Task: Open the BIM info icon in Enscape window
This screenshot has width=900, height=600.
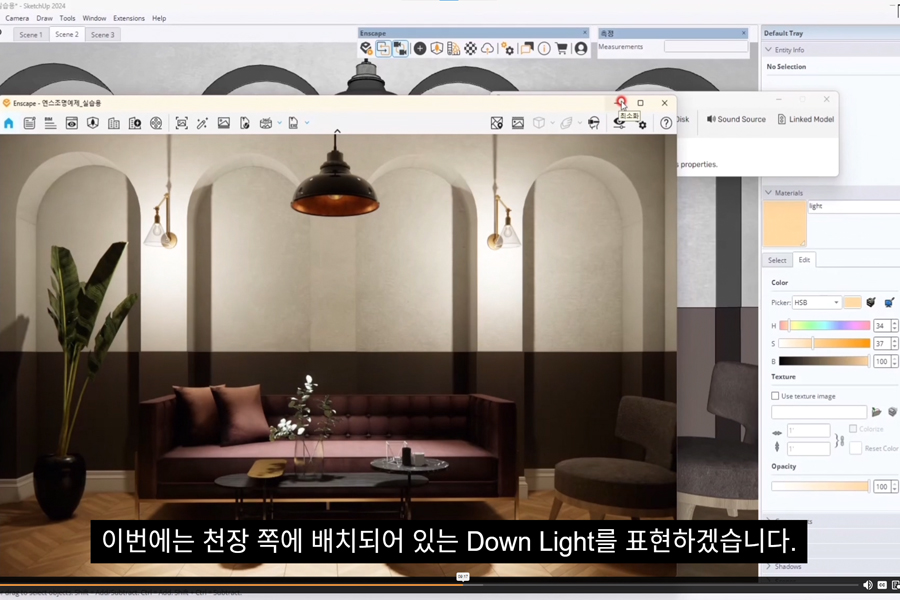Action: [51, 123]
